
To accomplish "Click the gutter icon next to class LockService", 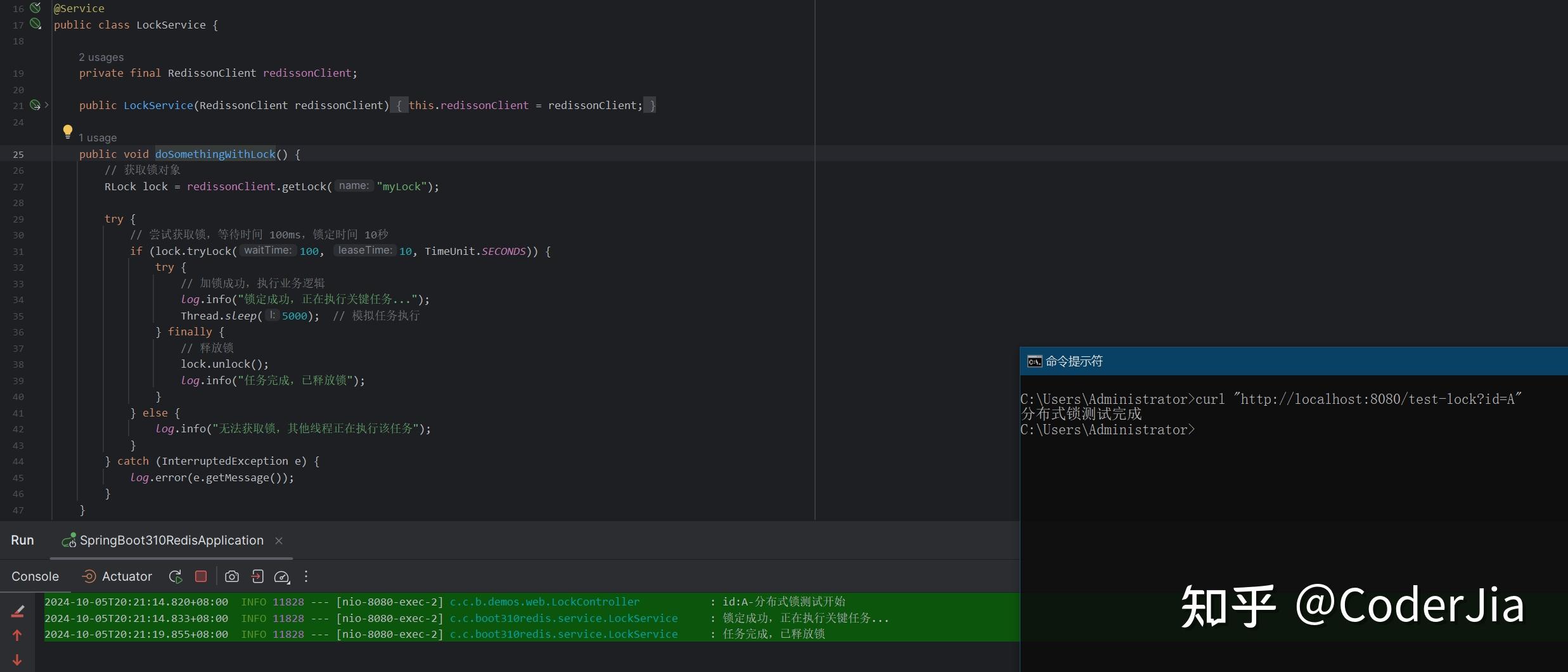I will point(35,24).
